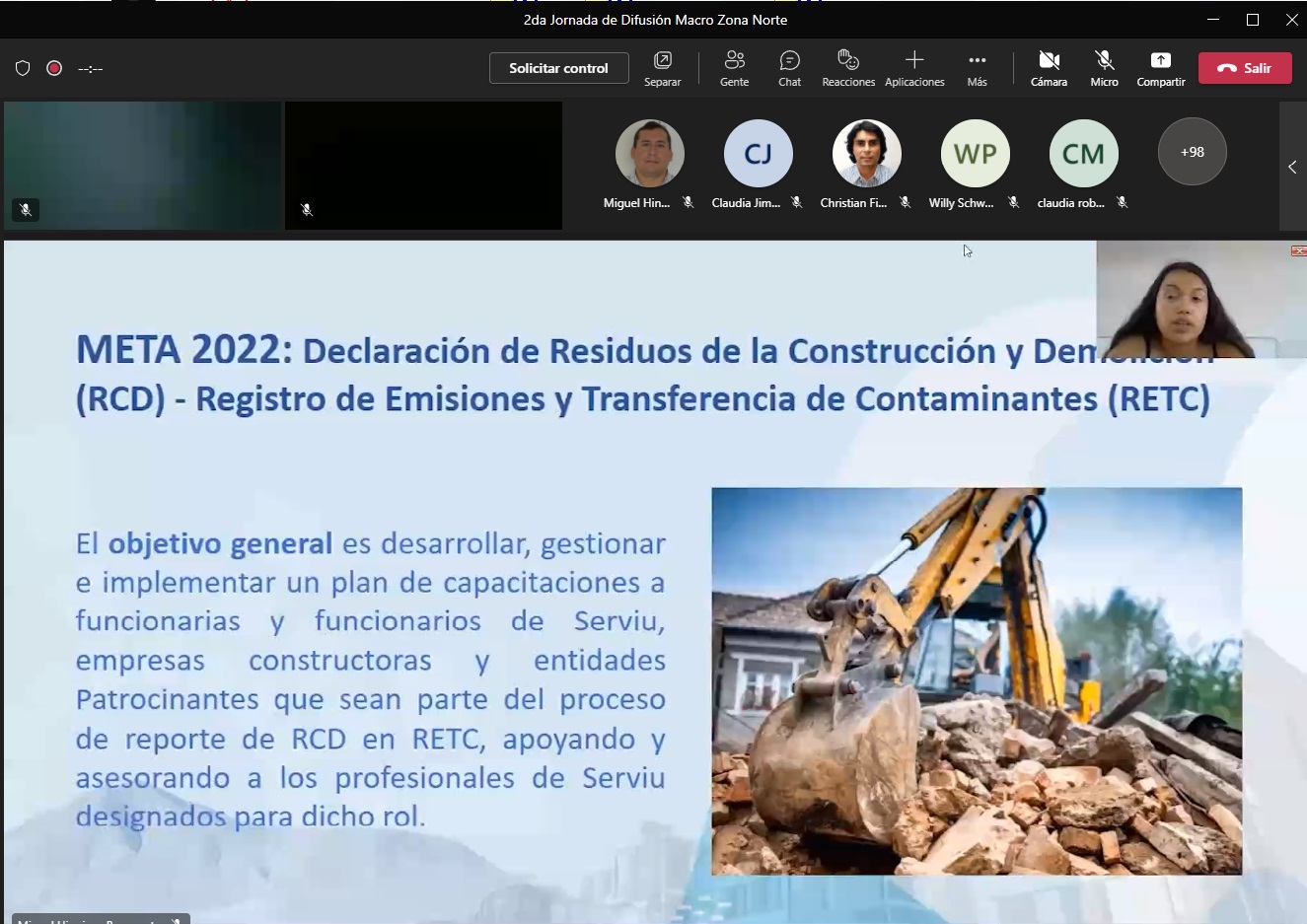Collapse participant strip with side chevron

tap(1292, 167)
